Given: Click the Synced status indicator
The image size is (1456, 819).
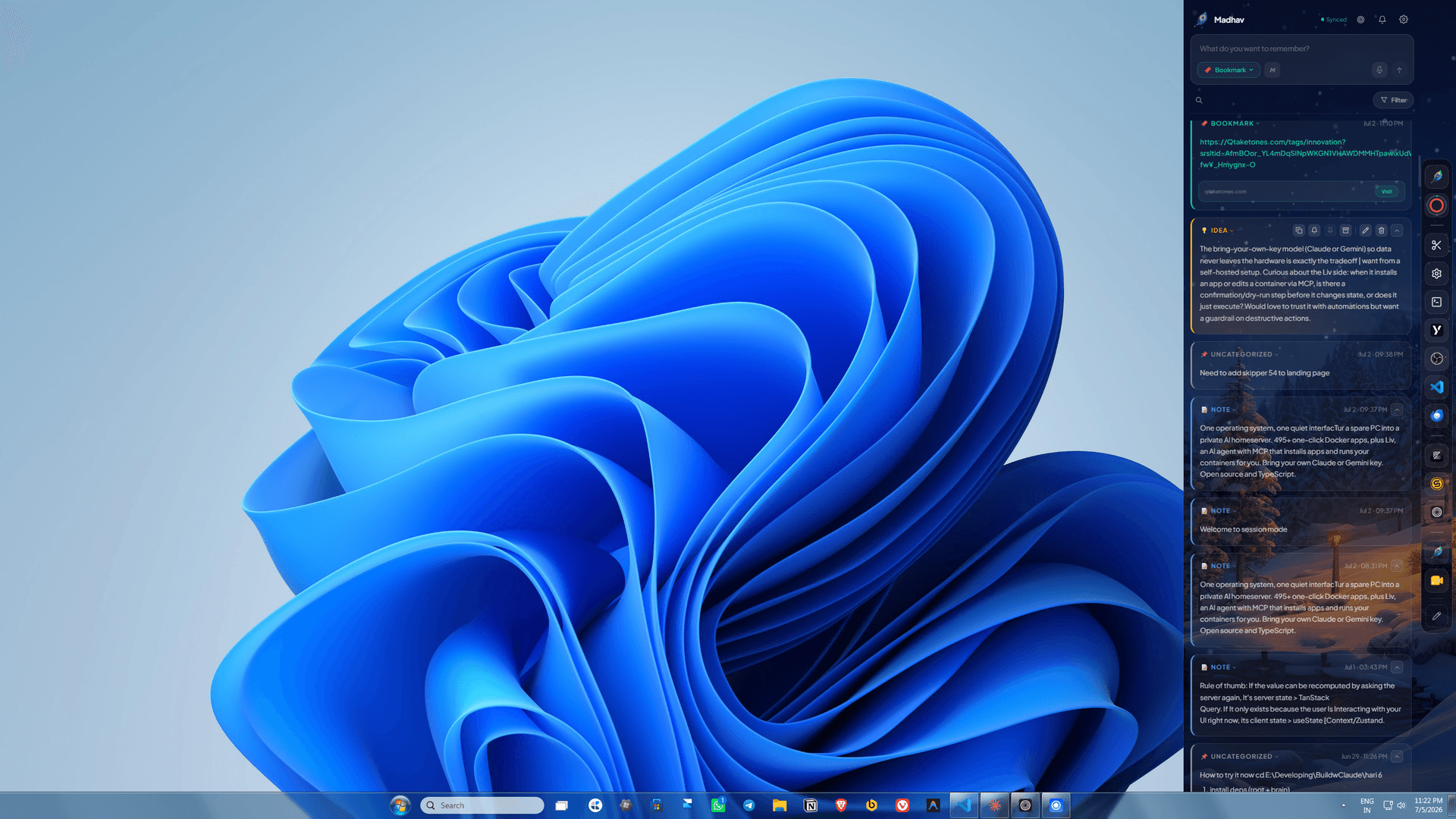Looking at the screenshot, I should (1334, 20).
